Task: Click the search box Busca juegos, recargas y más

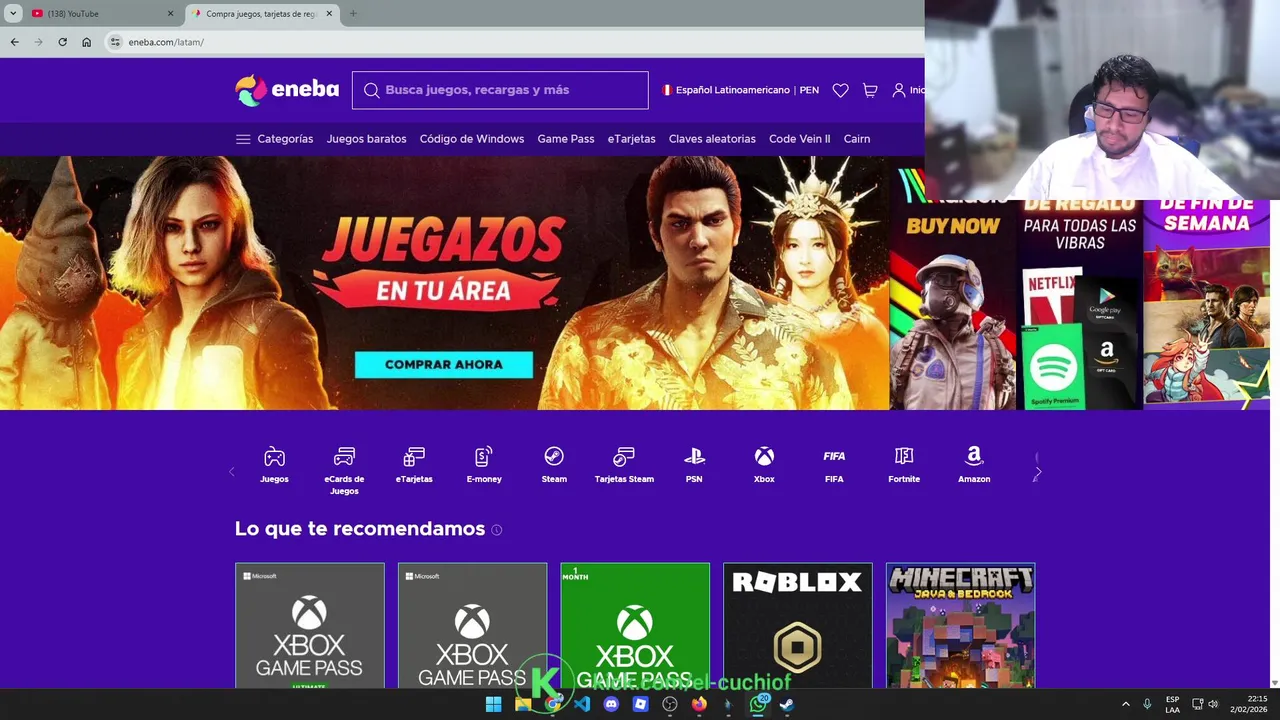Action: click(500, 90)
